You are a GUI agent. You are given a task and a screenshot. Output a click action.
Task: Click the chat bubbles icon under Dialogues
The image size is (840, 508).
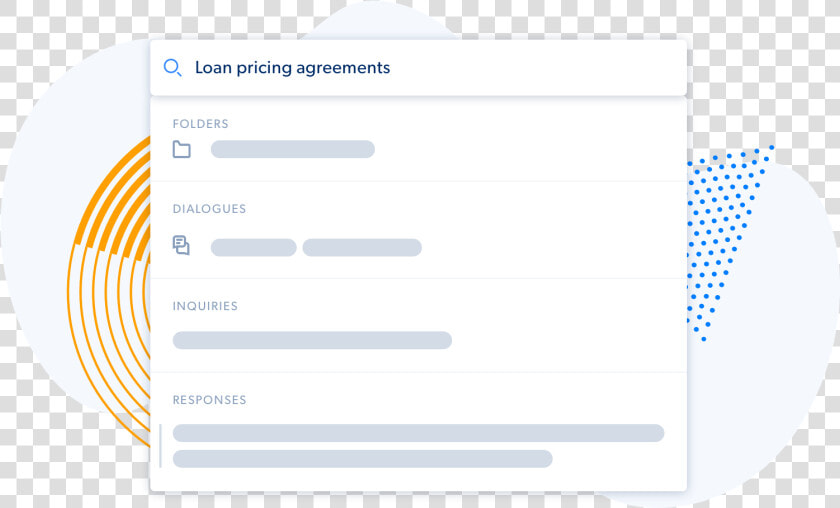[x=181, y=245]
